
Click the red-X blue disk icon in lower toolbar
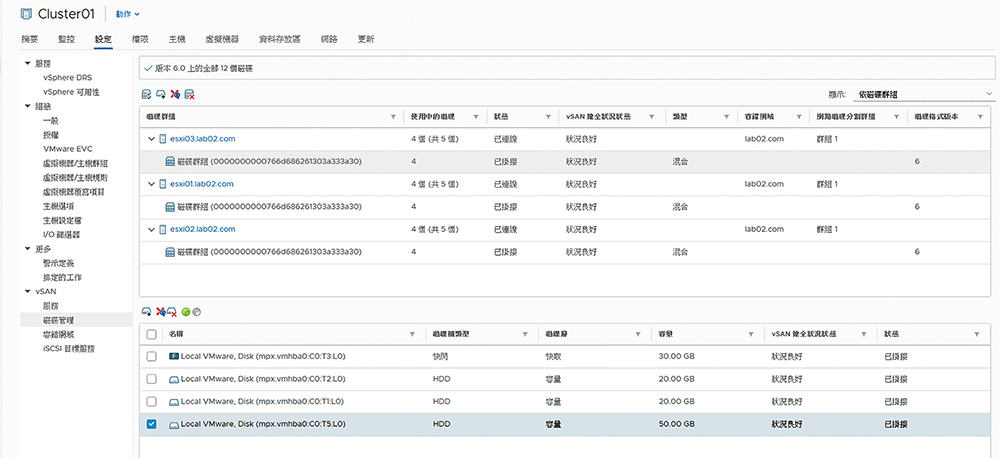pos(161,311)
